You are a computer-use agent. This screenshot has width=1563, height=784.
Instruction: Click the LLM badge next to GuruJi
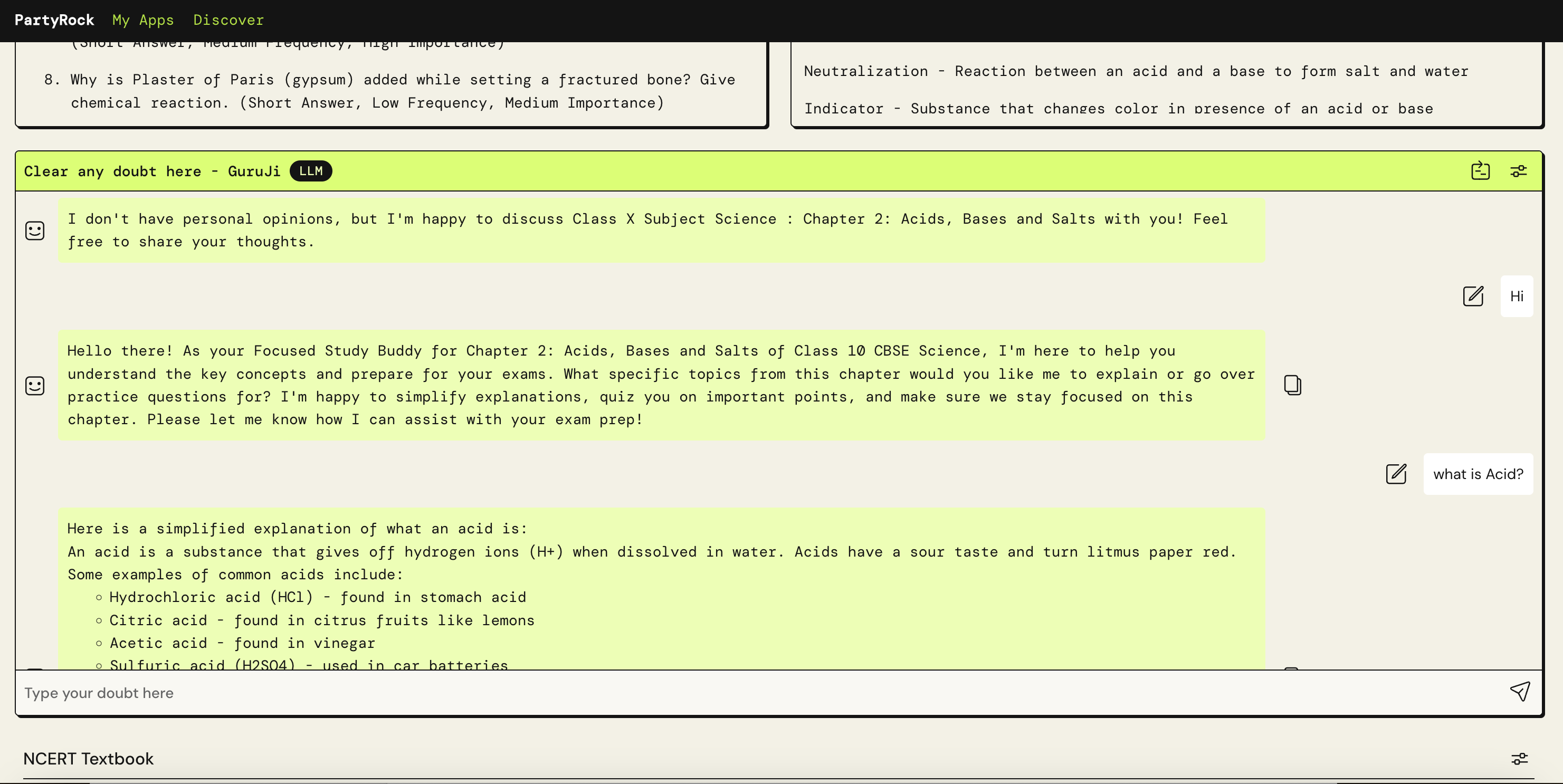[311, 171]
